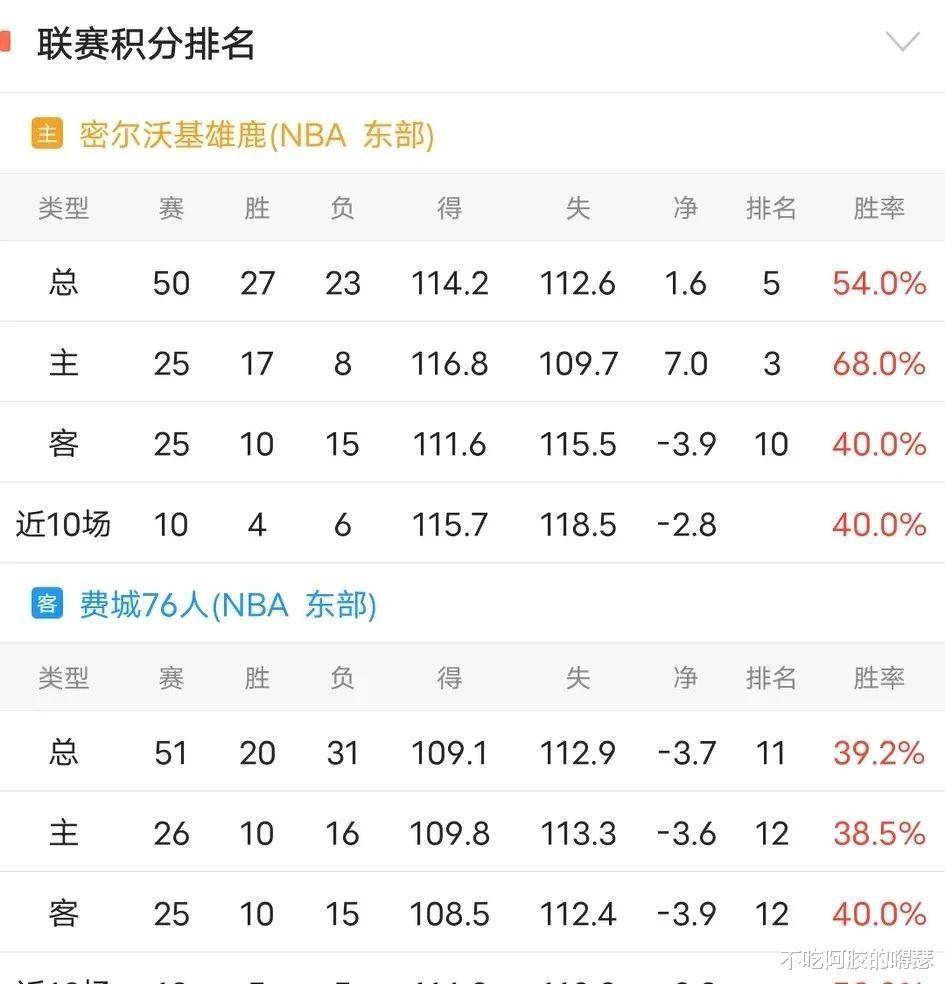Screen dimensions: 945x984
Task: Collapse the 联赛积分排名 section chevron
Action: pyautogui.click(x=902, y=42)
